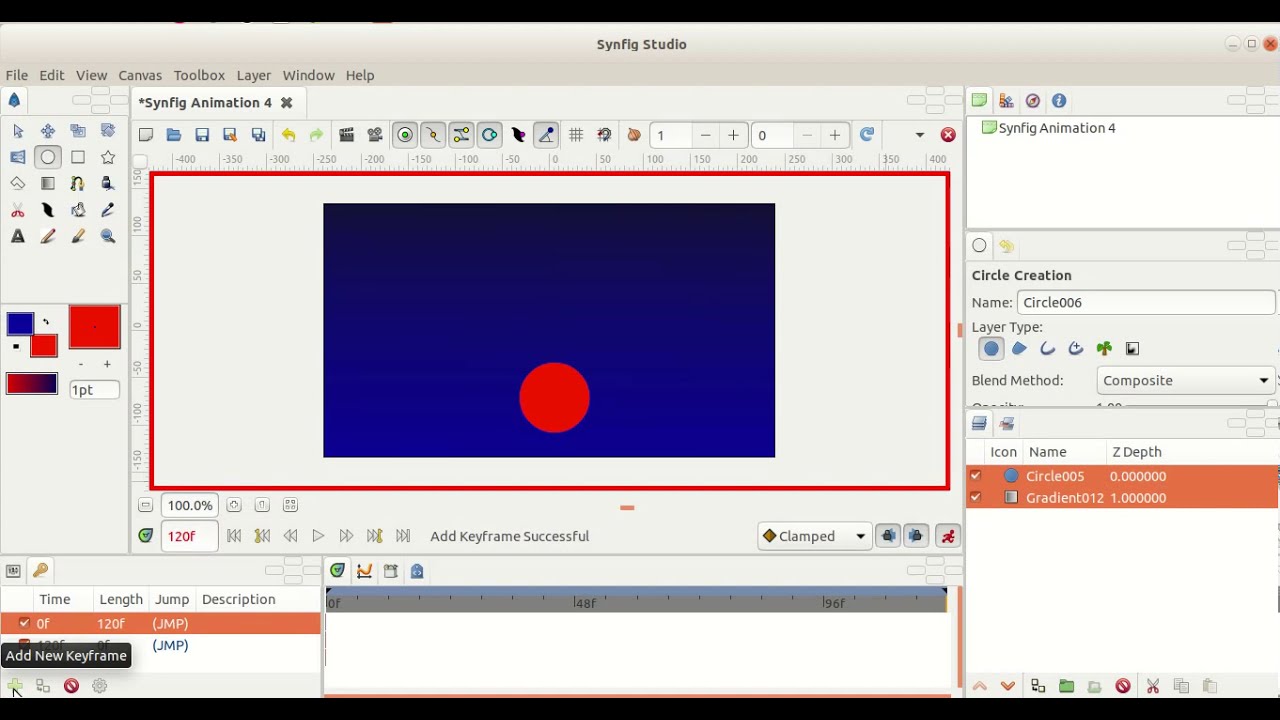Toggle position handles display button
The image size is (1280, 720).
coord(405,135)
